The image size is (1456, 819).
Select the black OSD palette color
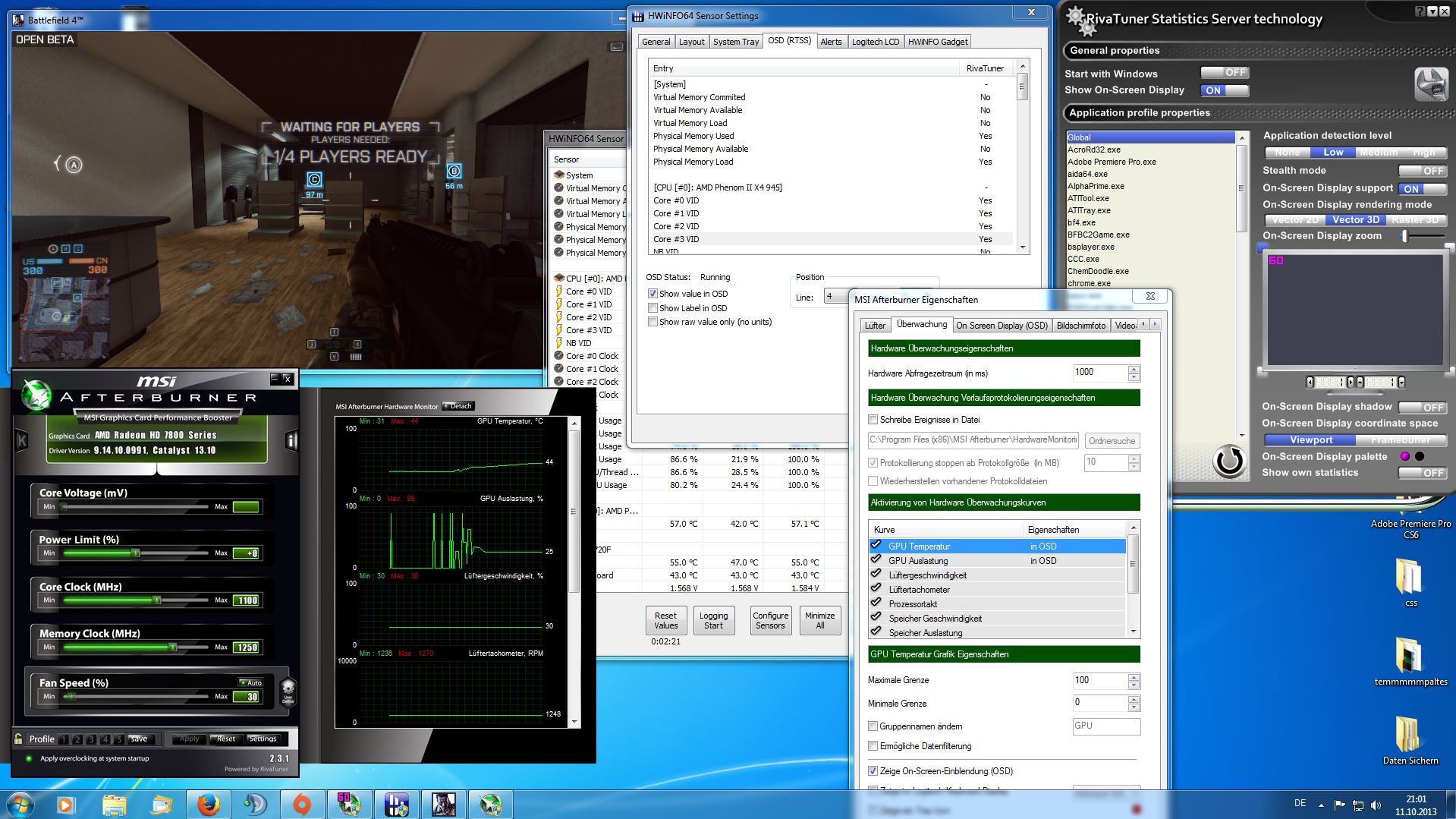point(1420,456)
